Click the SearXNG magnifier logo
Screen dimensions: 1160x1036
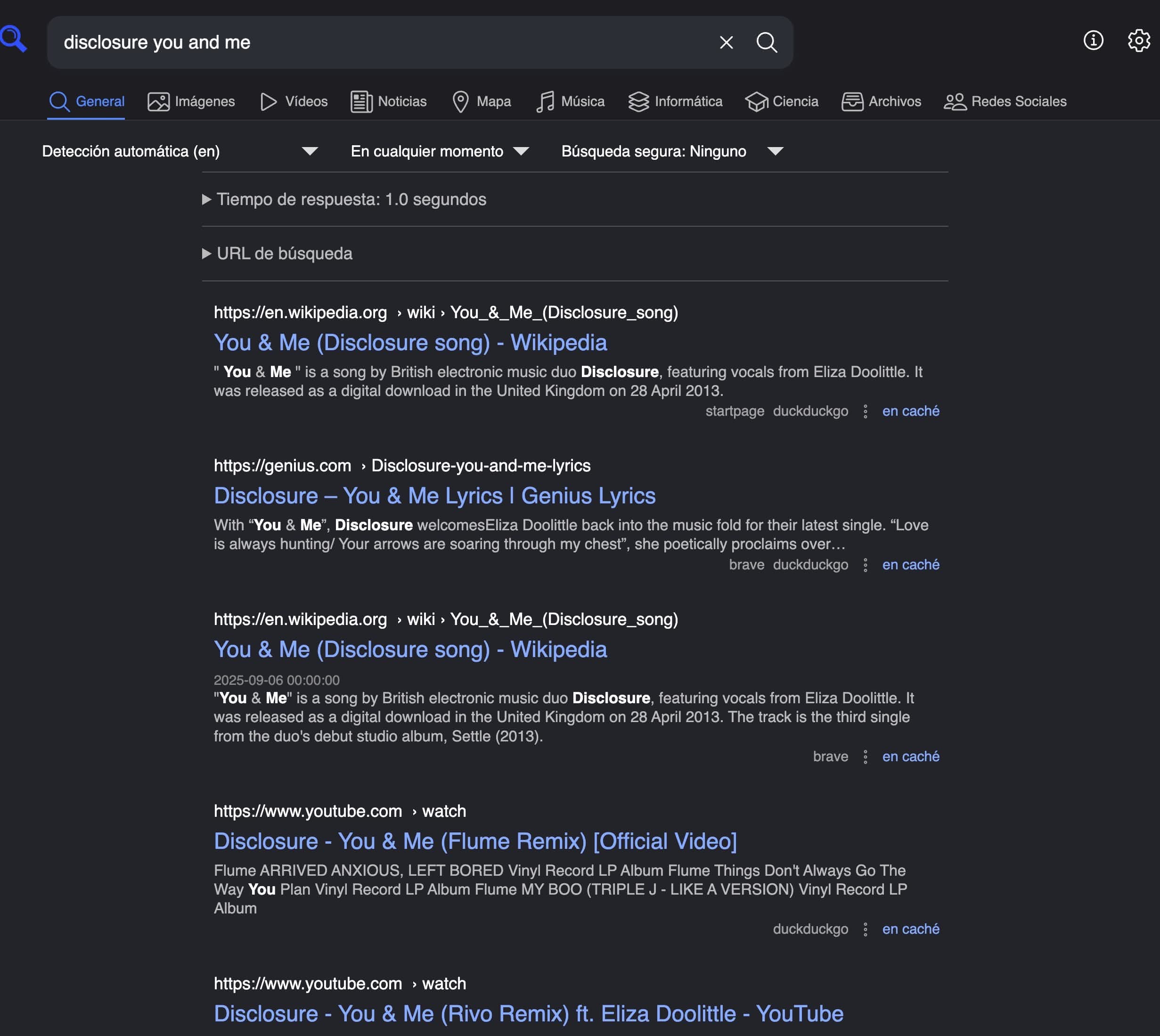click(x=13, y=39)
